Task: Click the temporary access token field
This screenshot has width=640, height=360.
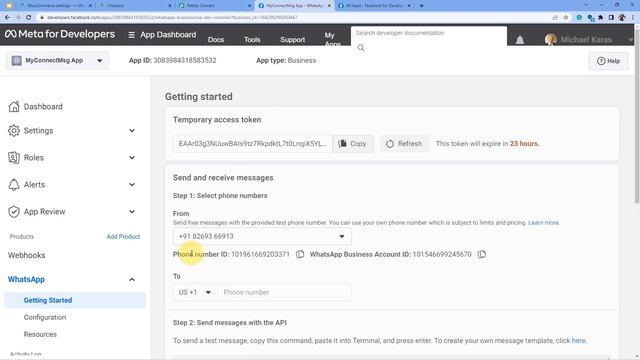Action: tap(253, 144)
